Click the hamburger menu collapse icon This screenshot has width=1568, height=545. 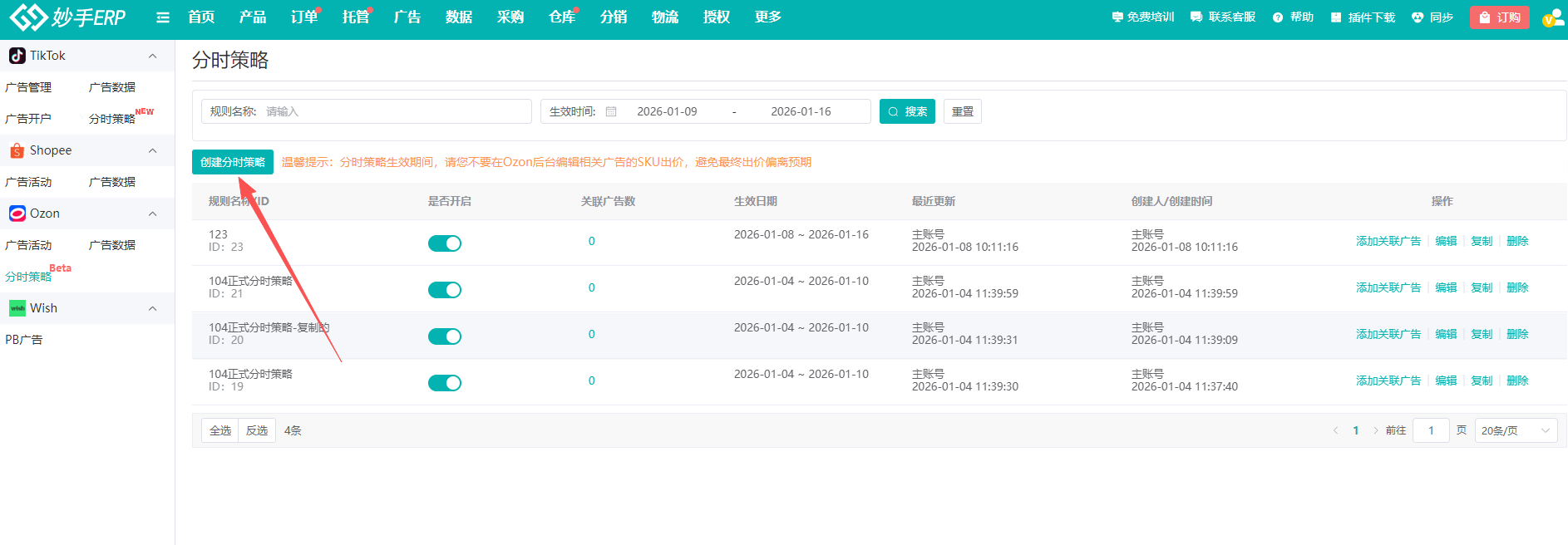point(163,17)
